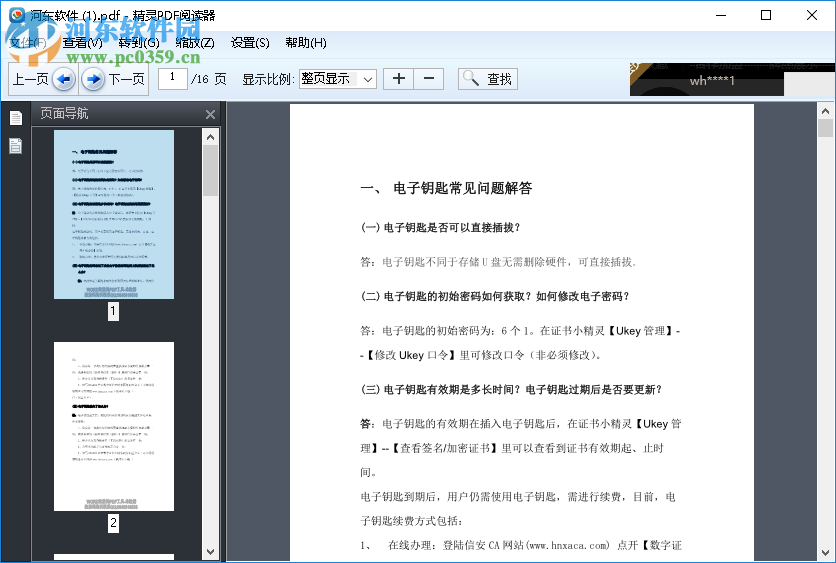836x563 pixels.
Task: Close the 页面导航 navigation panel
Action: [210, 115]
